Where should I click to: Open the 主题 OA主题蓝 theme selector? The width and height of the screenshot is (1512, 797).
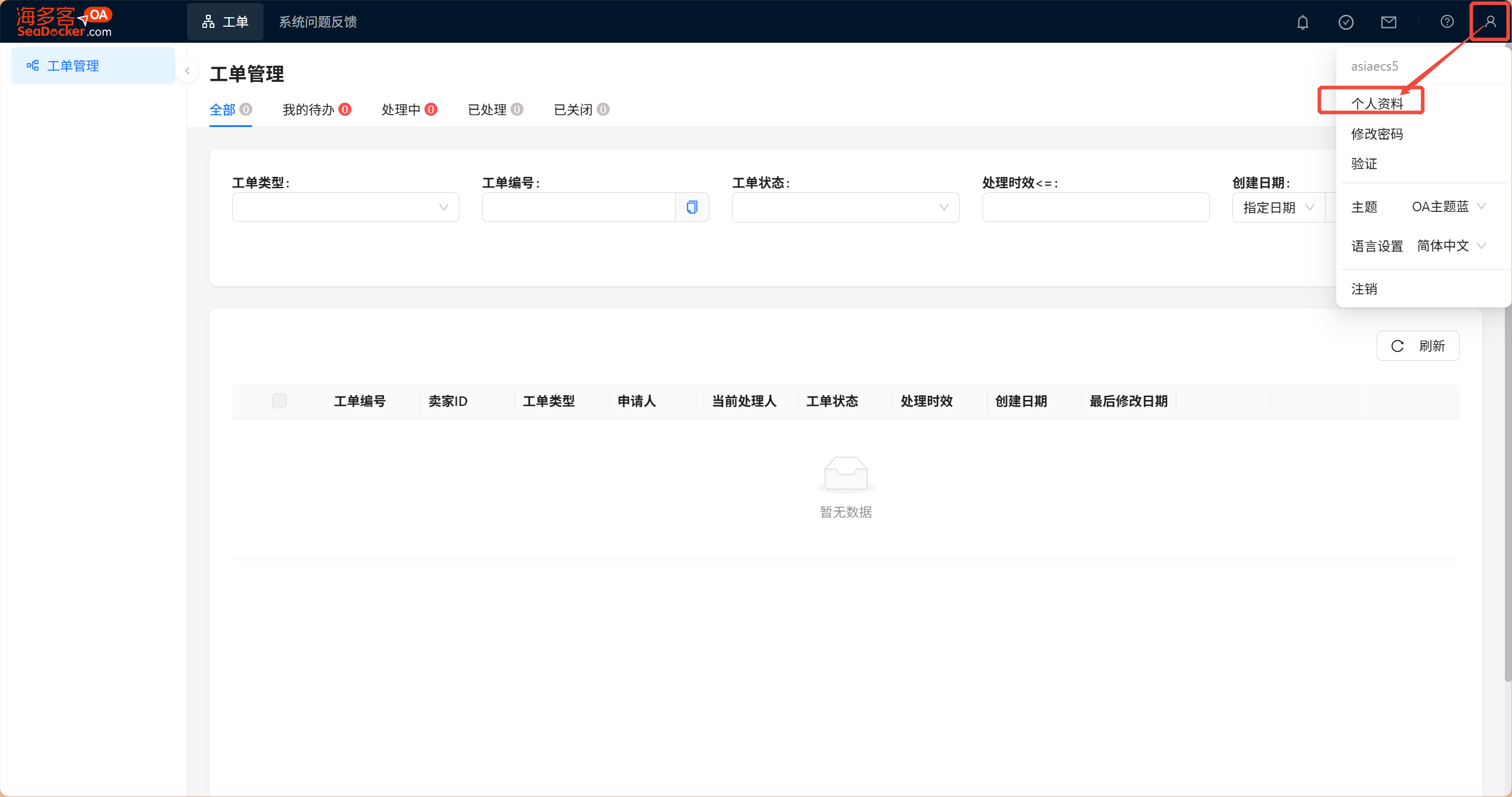[1448, 207]
